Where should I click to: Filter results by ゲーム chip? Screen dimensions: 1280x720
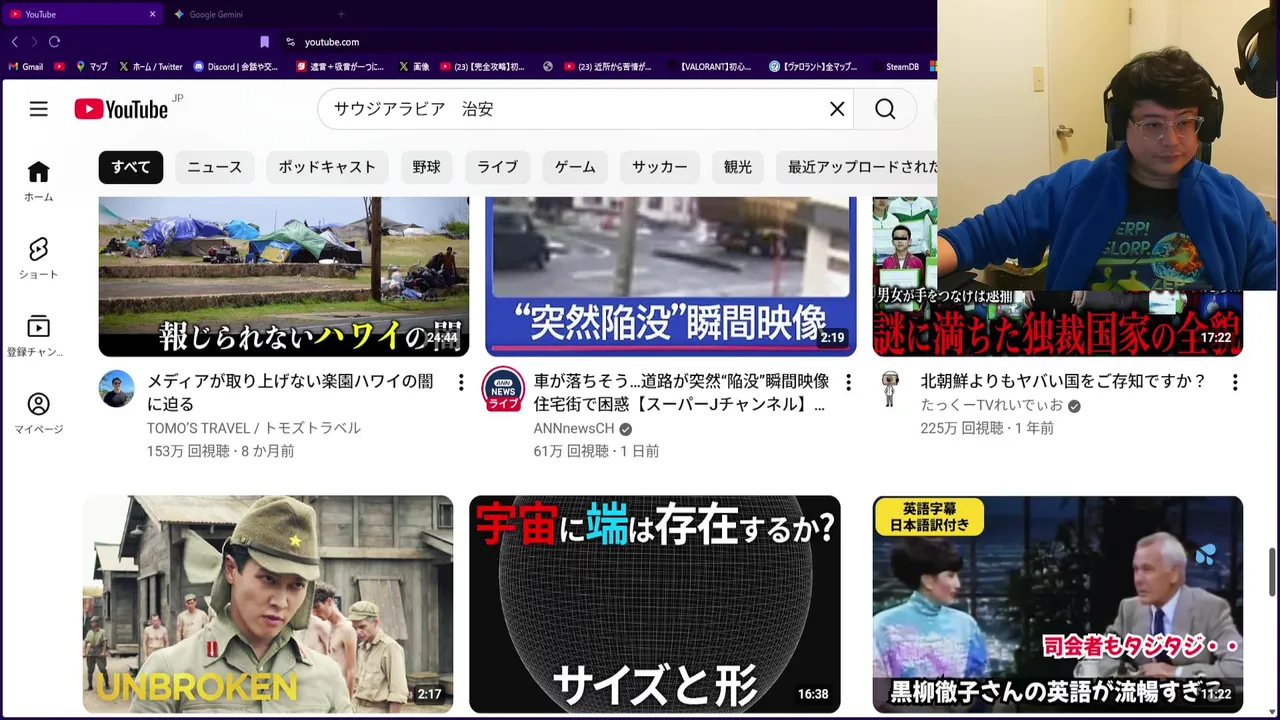pos(575,167)
